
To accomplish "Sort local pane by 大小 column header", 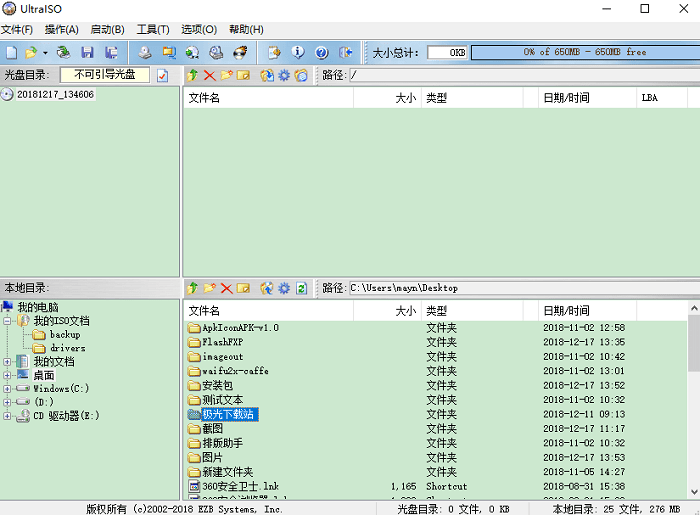I will 388,311.
